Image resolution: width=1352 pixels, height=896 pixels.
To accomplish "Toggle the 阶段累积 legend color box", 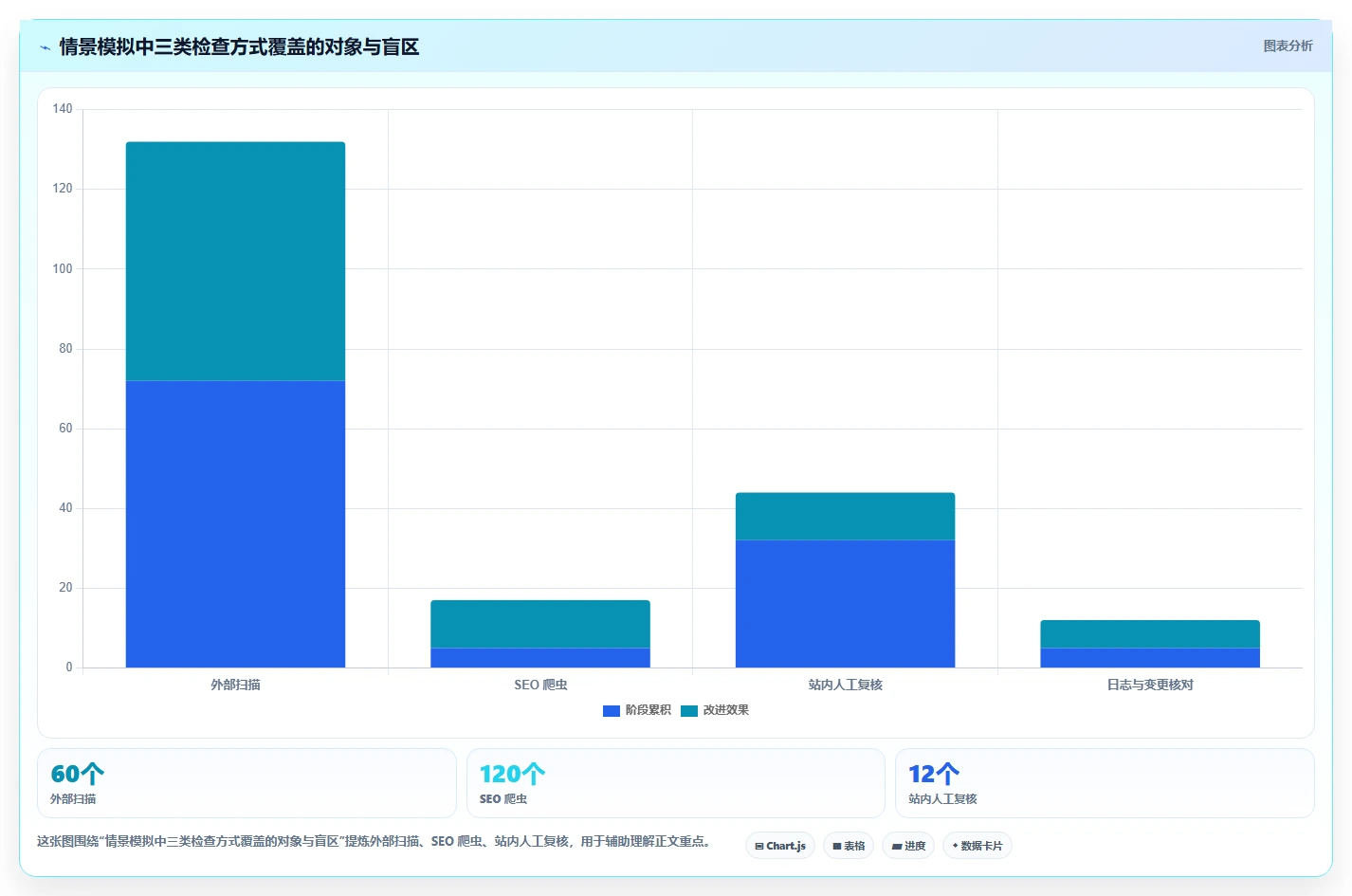I will [x=612, y=710].
